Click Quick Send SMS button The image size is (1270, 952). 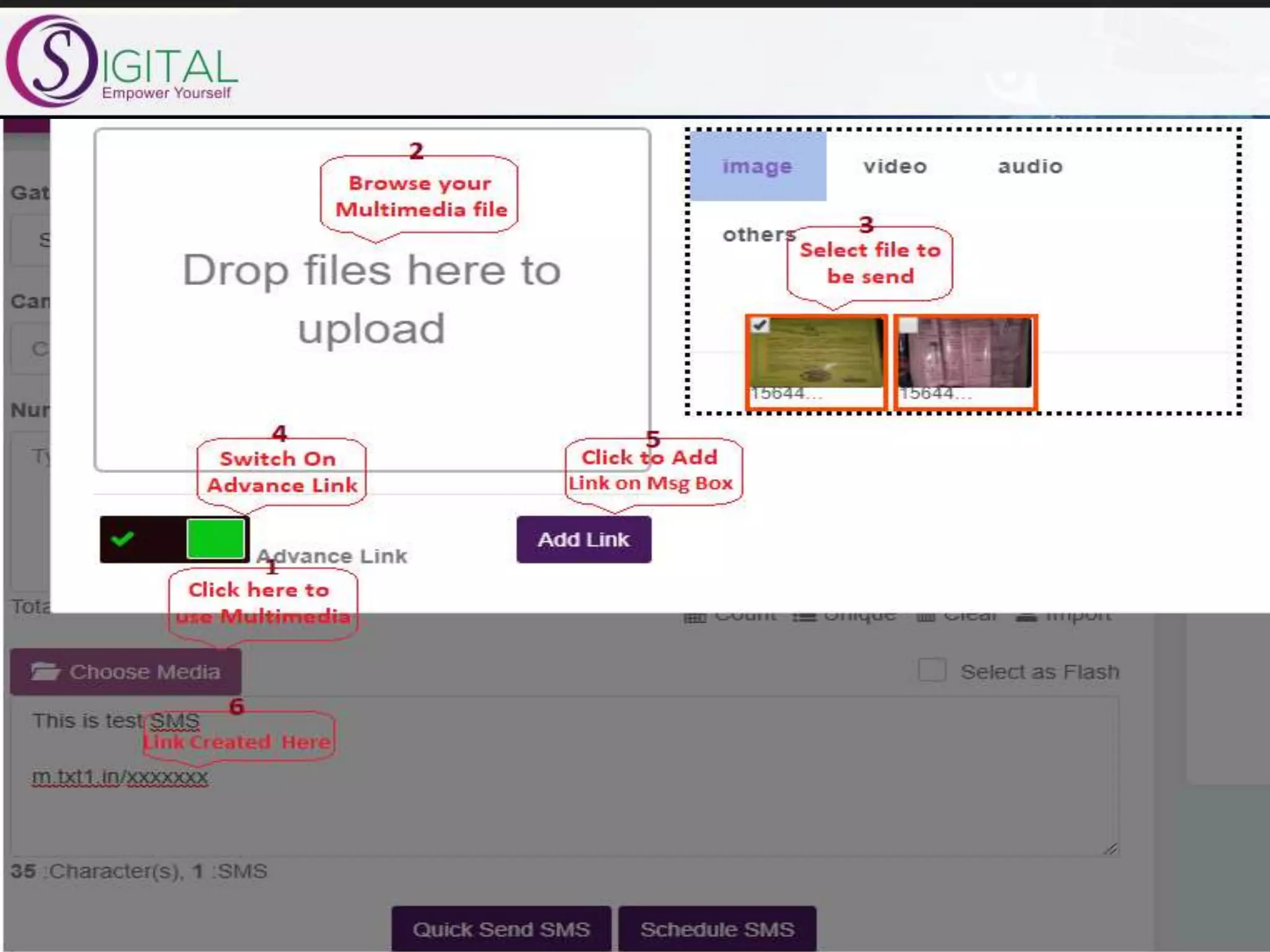[x=501, y=928]
